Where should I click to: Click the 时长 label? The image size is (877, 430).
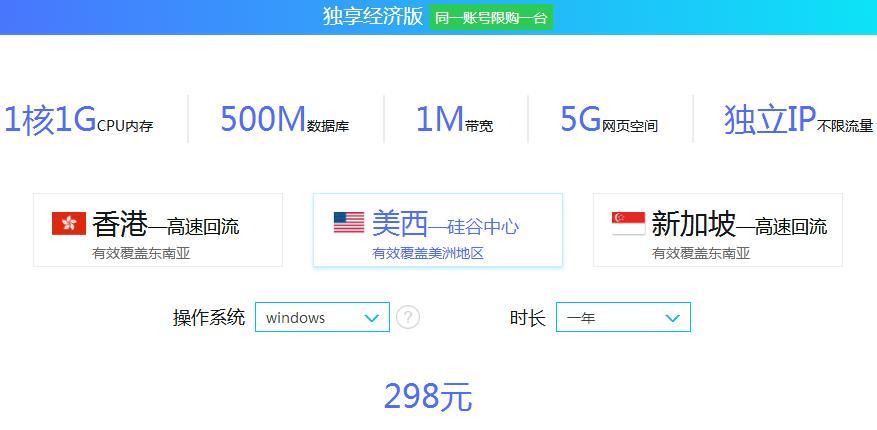coord(527,318)
